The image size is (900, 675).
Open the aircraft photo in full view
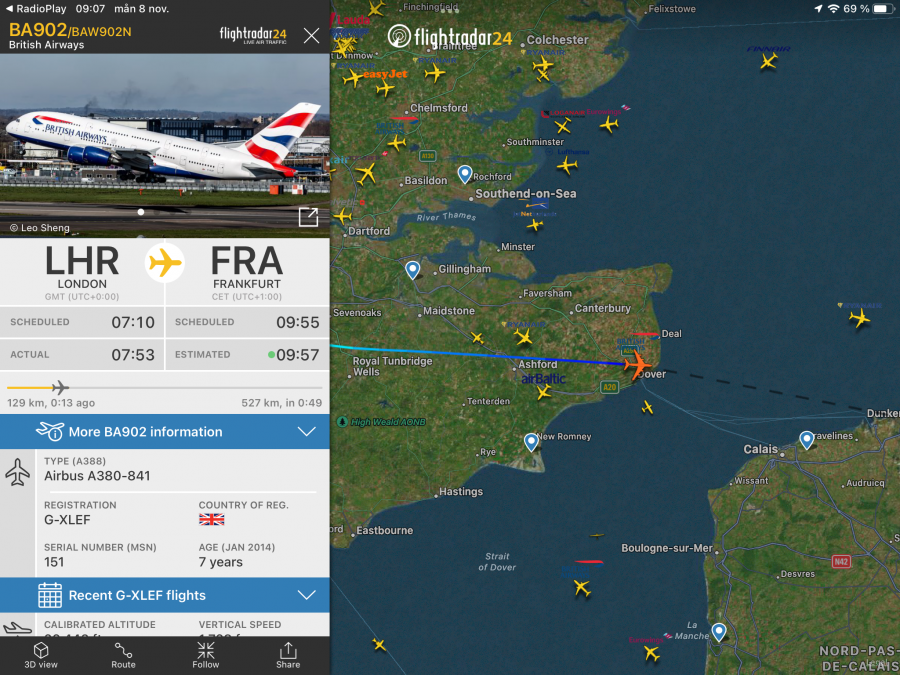click(308, 217)
